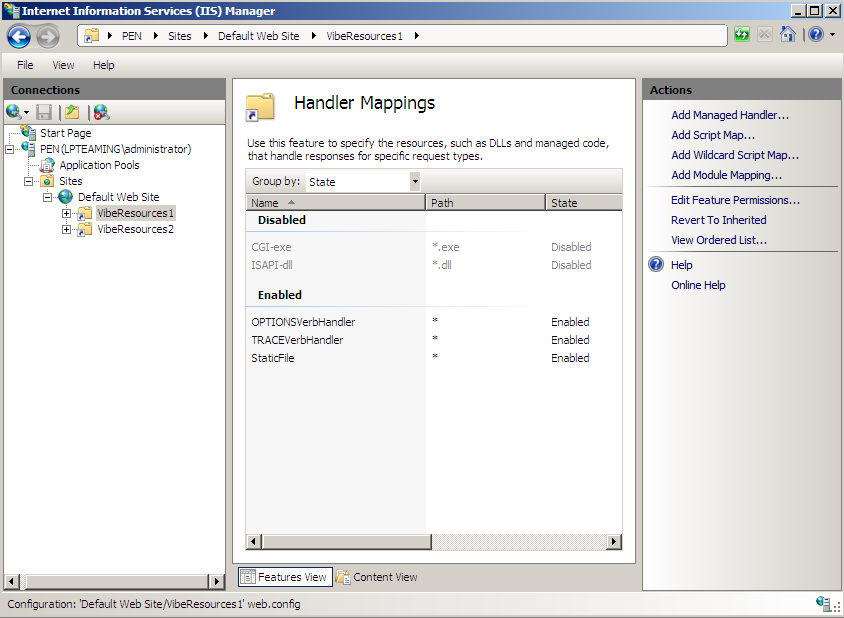This screenshot has width=844, height=618.
Task: Open the Help menu
Action: 103,65
